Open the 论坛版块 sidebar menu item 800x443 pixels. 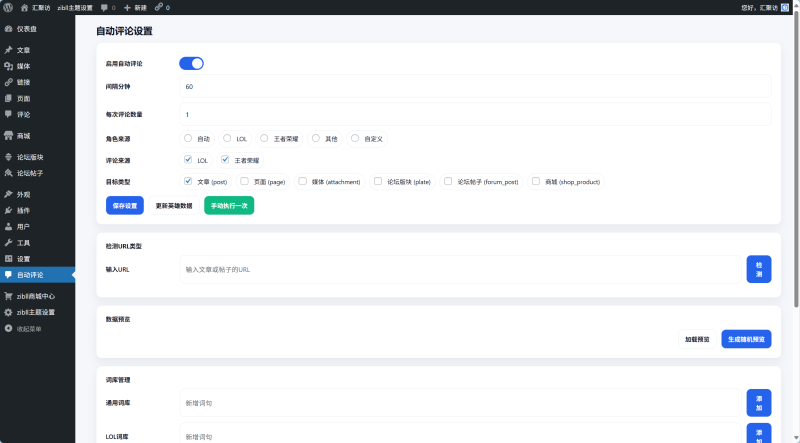[x=30, y=157]
